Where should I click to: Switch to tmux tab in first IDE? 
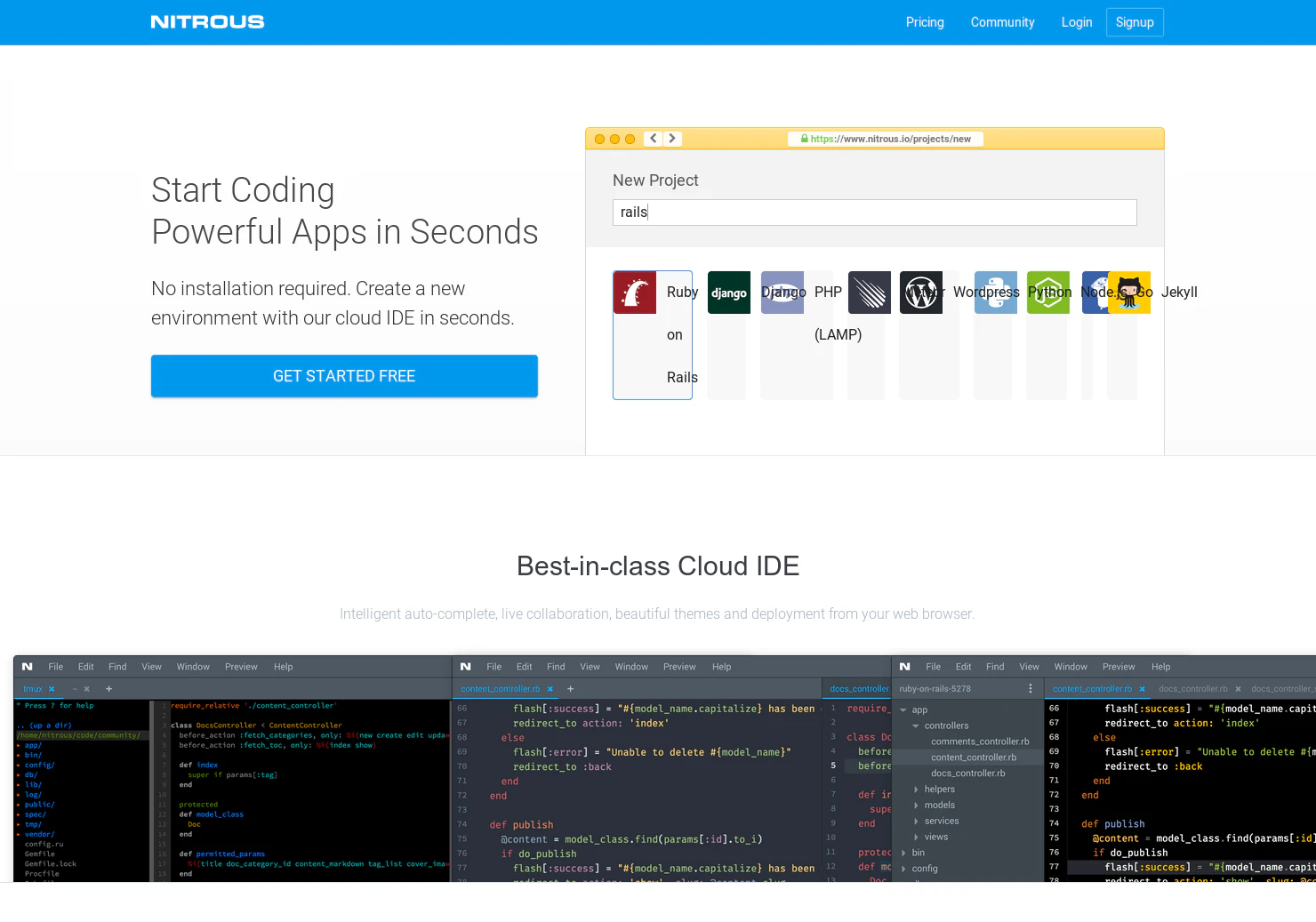point(33,689)
